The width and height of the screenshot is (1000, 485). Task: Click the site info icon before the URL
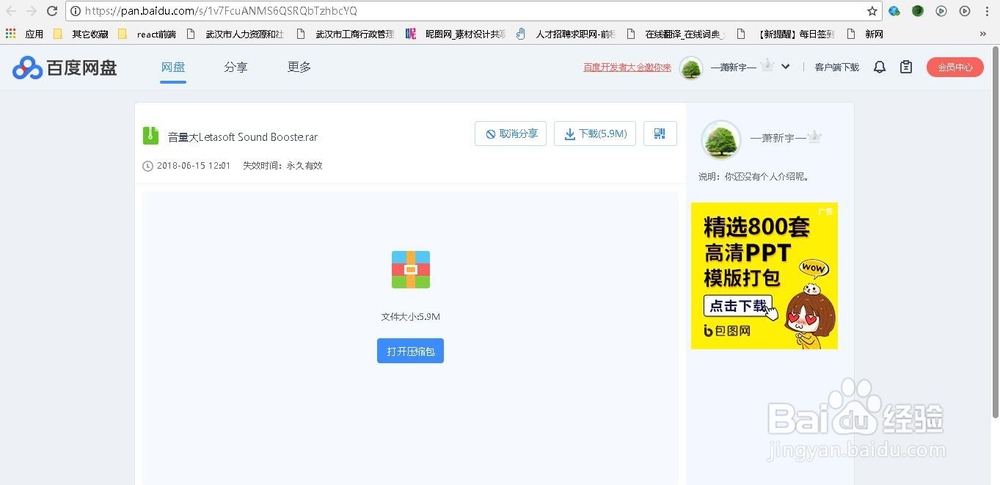point(75,11)
